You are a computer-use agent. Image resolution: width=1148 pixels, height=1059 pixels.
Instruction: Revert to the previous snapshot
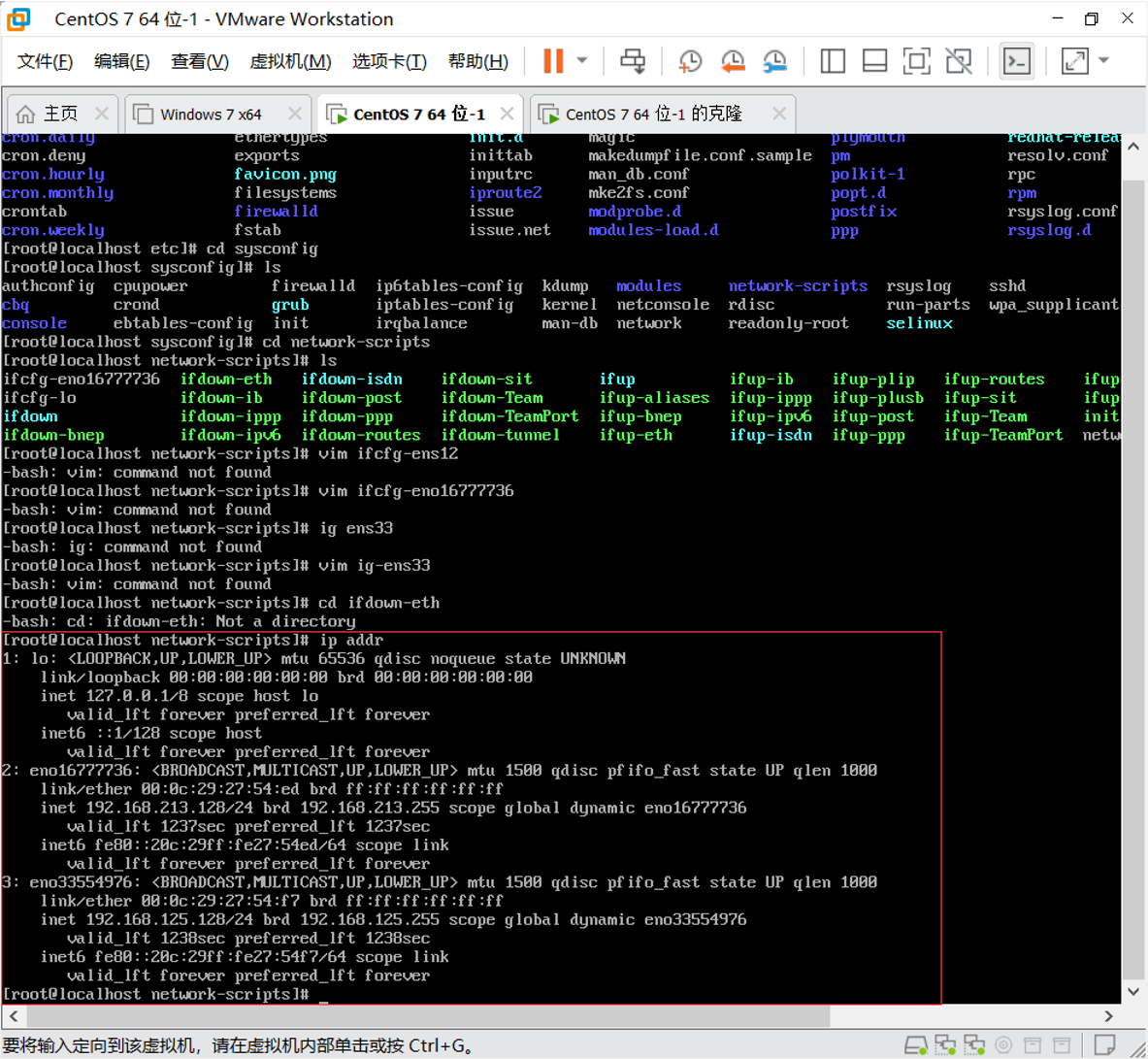tap(733, 61)
